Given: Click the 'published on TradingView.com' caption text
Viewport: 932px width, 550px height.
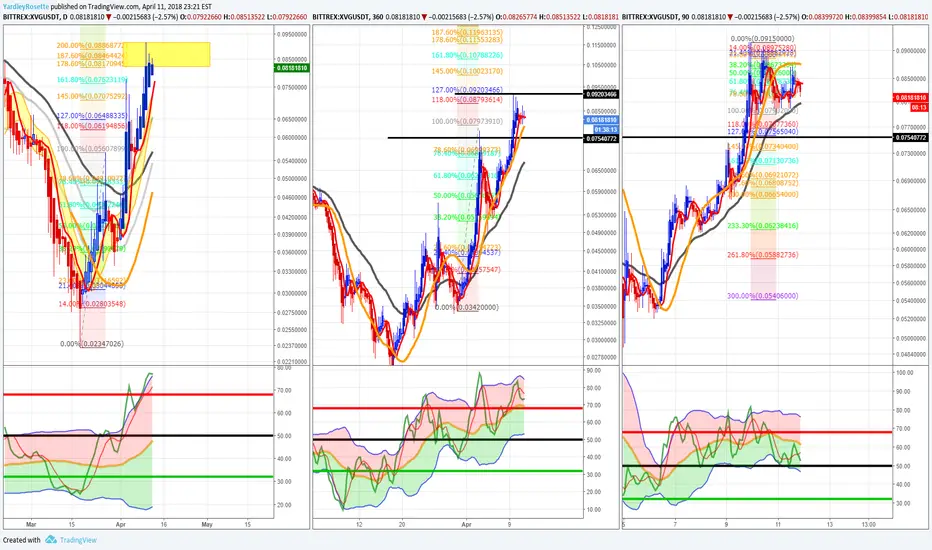Looking at the screenshot, I should click(94, 7).
